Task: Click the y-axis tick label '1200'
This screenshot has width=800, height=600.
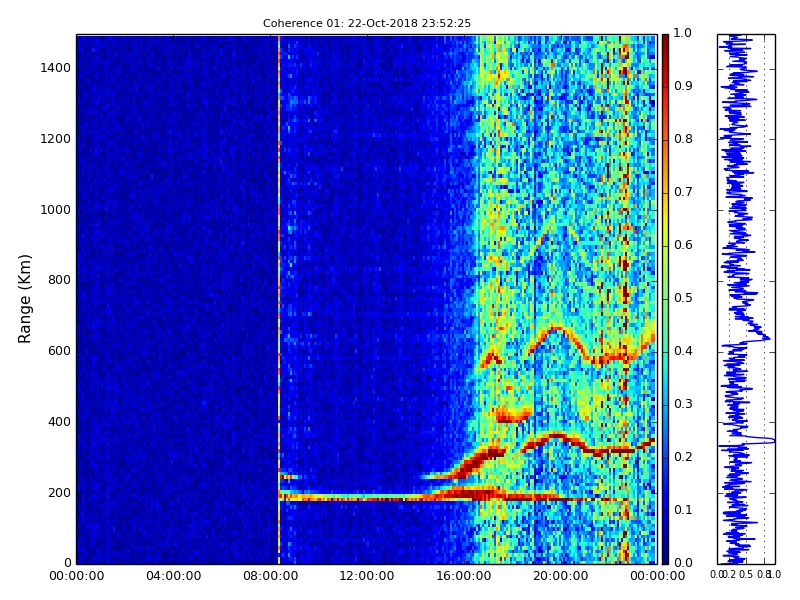Action: 56,139
